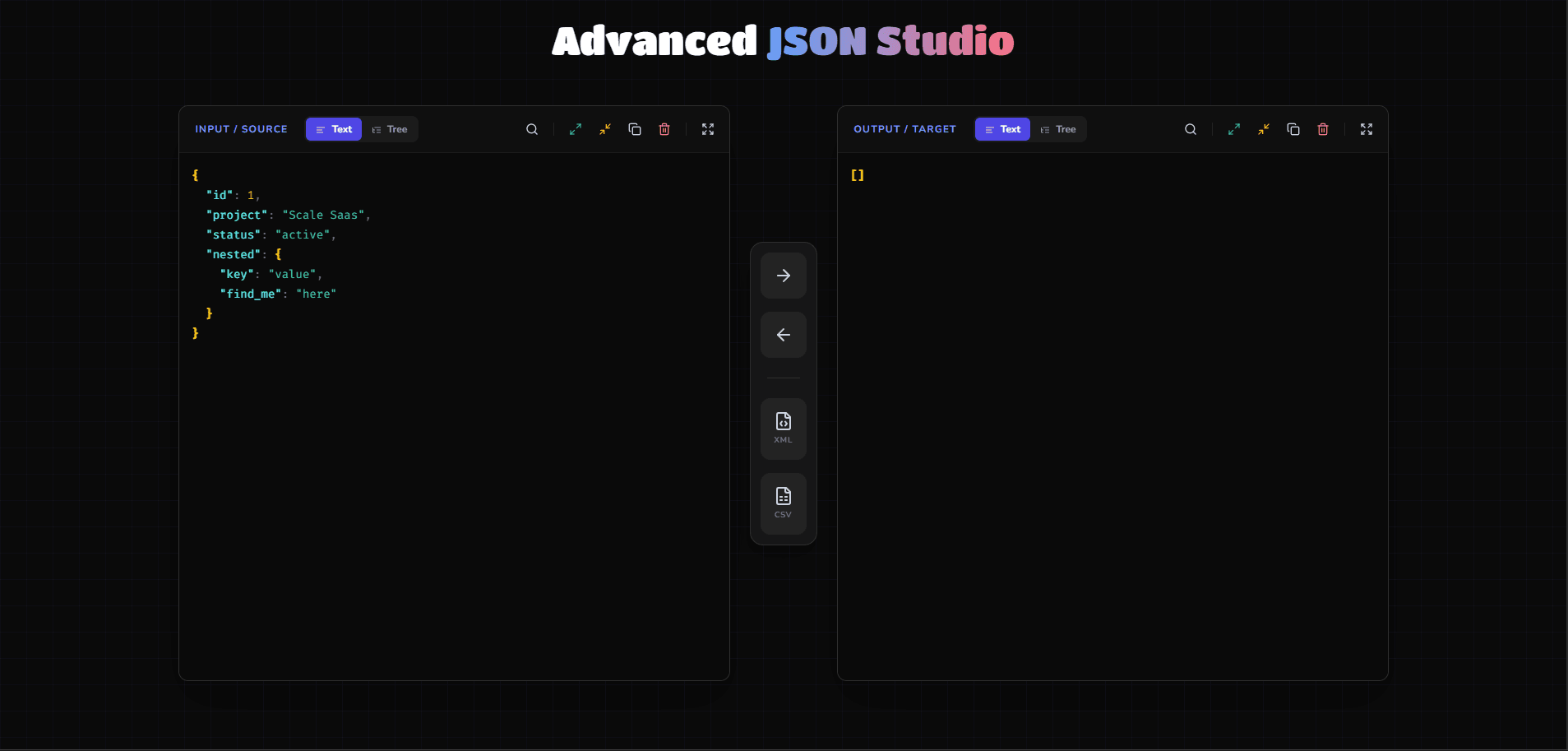Screen dimensions: 1568x751
Task: Transform input to output with the right arrow
Action: point(782,276)
